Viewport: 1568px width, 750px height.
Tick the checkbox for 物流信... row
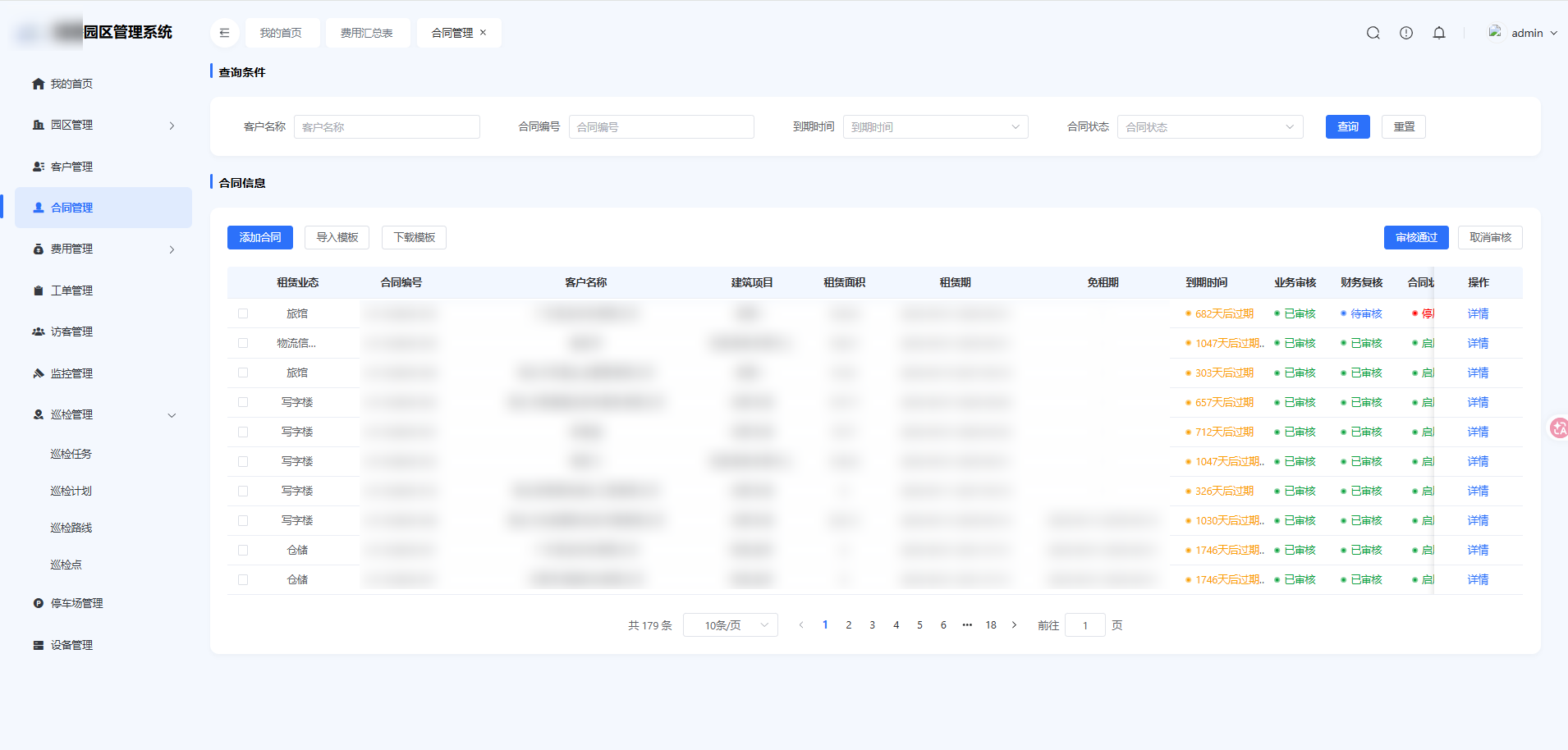click(x=243, y=343)
